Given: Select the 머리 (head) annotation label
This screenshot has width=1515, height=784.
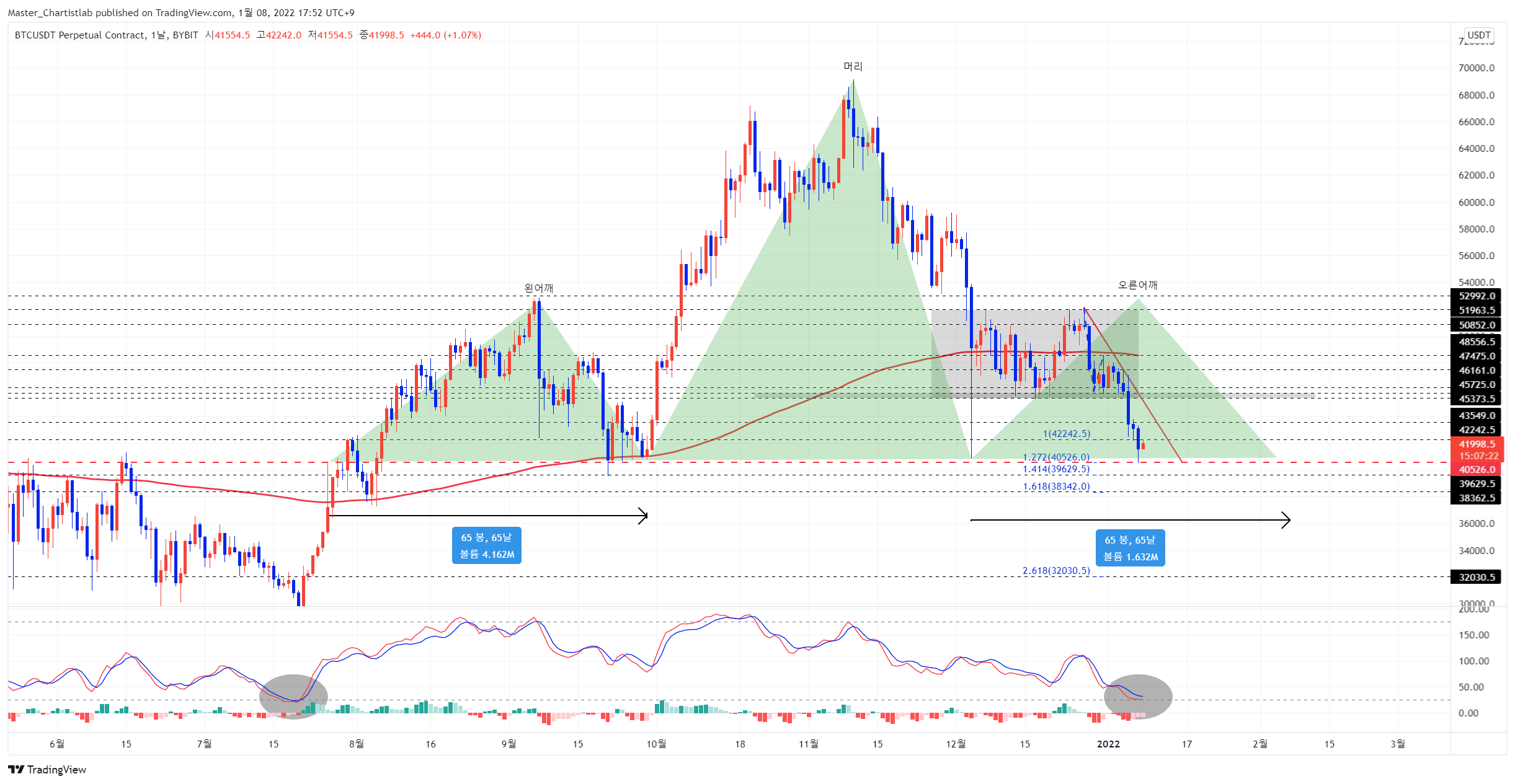Looking at the screenshot, I should pos(853,66).
